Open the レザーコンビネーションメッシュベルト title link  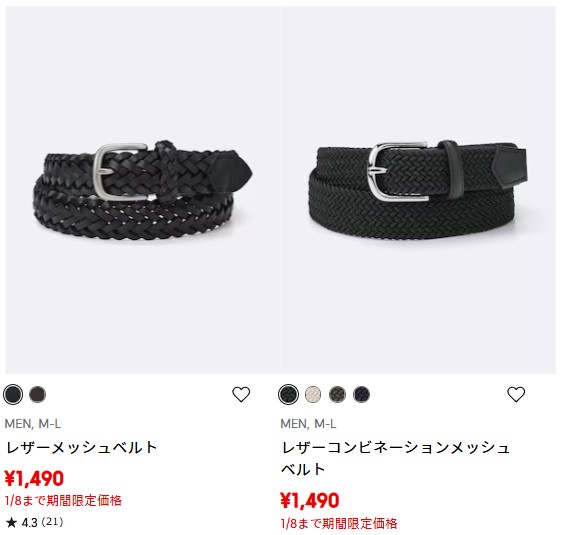click(395, 458)
